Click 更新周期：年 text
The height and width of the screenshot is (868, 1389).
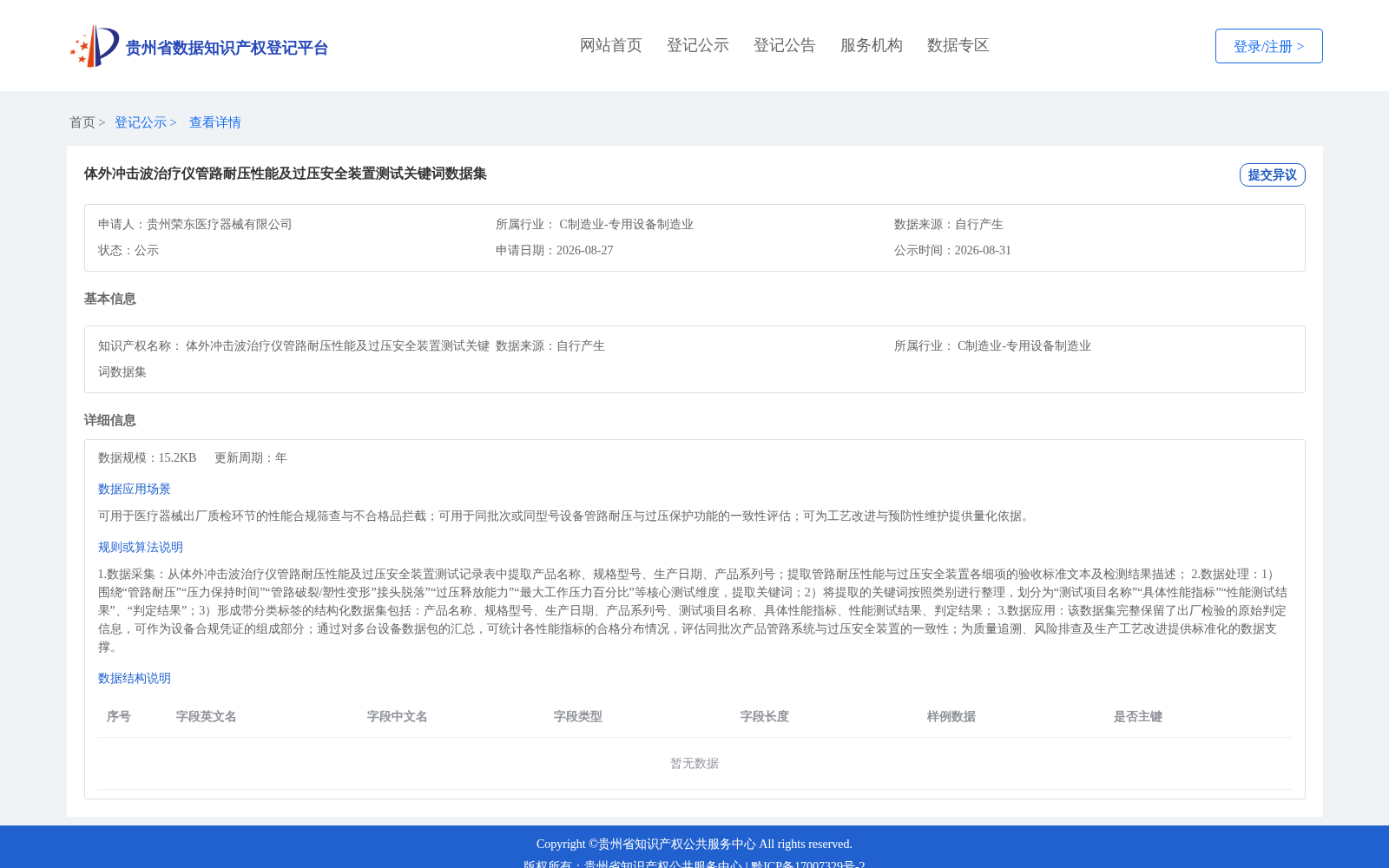pyautogui.click(x=251, y=457)
